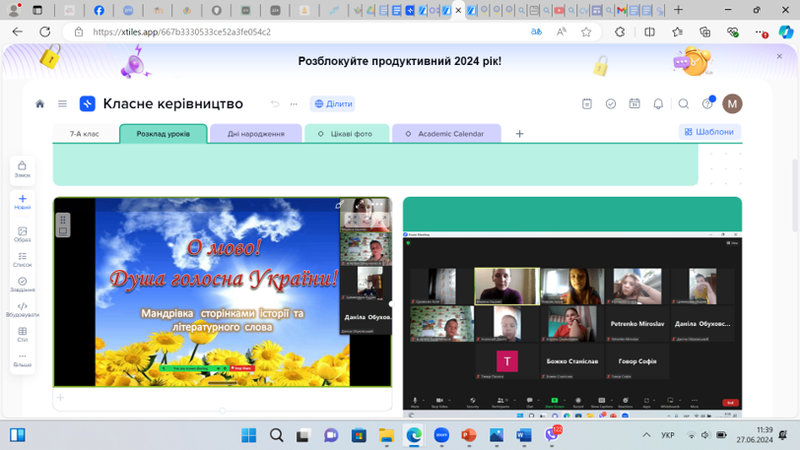Open Edge Collections icon
800x450 pixels.
pos(705,32)
